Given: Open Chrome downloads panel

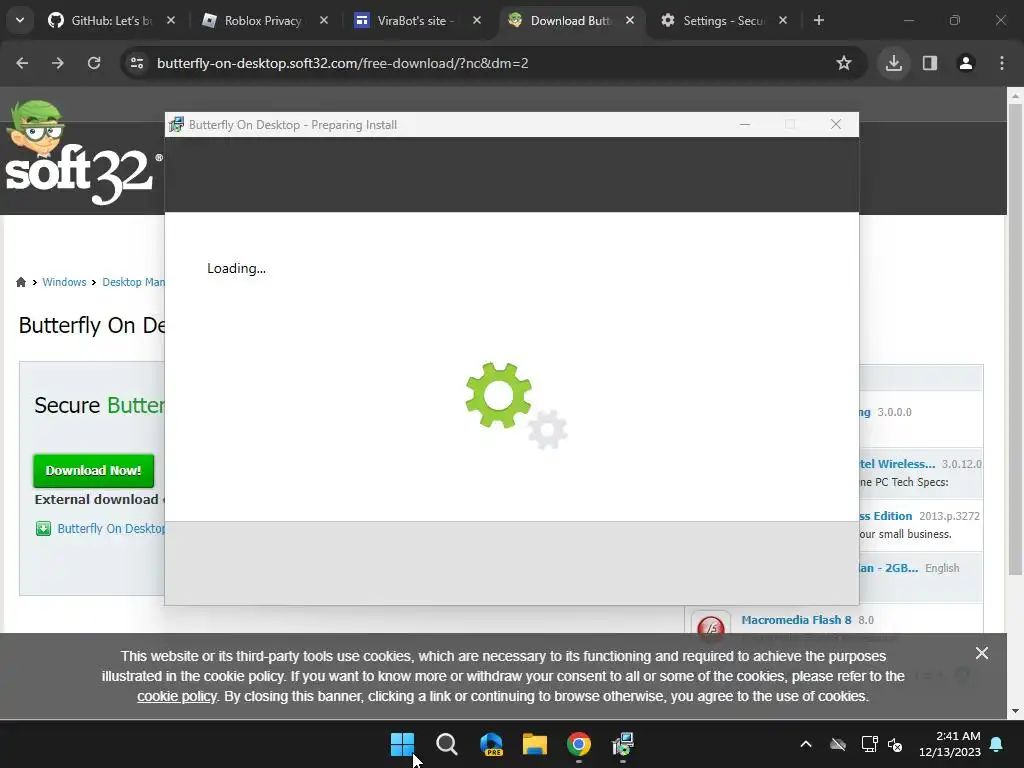Looking at the screenshot, I should tap(893, 63).
